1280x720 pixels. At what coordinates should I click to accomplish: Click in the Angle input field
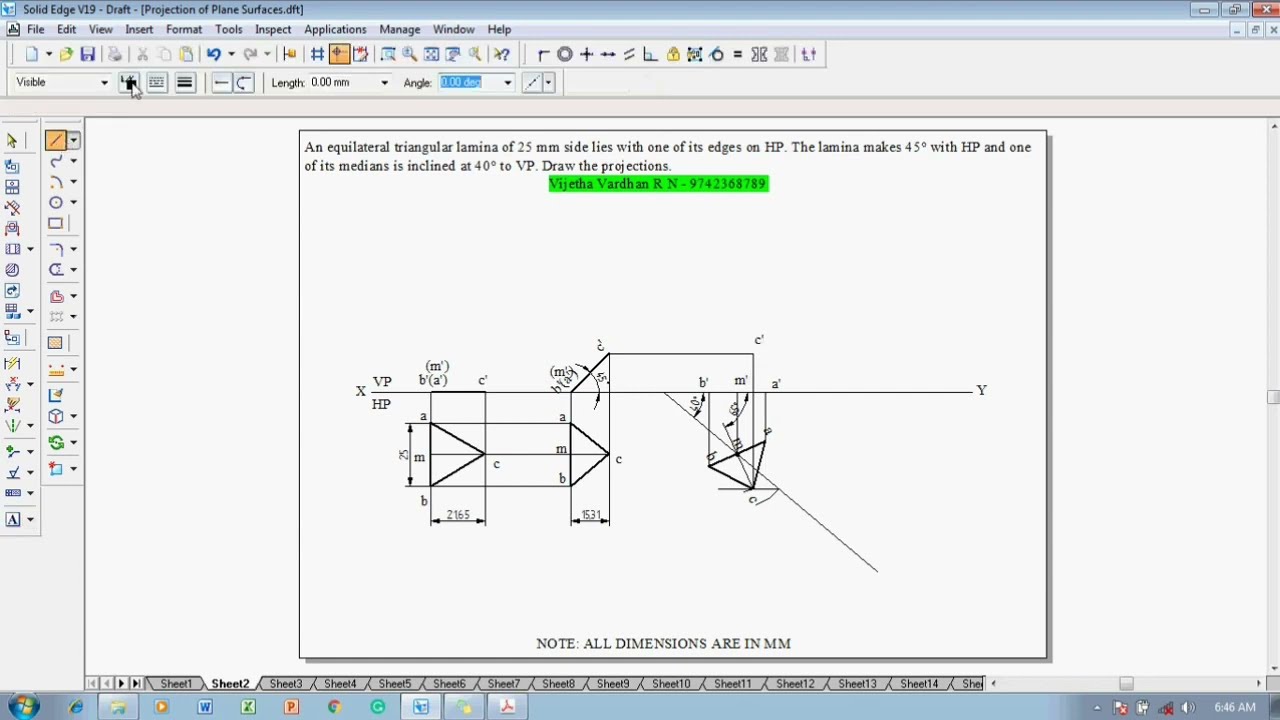(x=468, y=83)
